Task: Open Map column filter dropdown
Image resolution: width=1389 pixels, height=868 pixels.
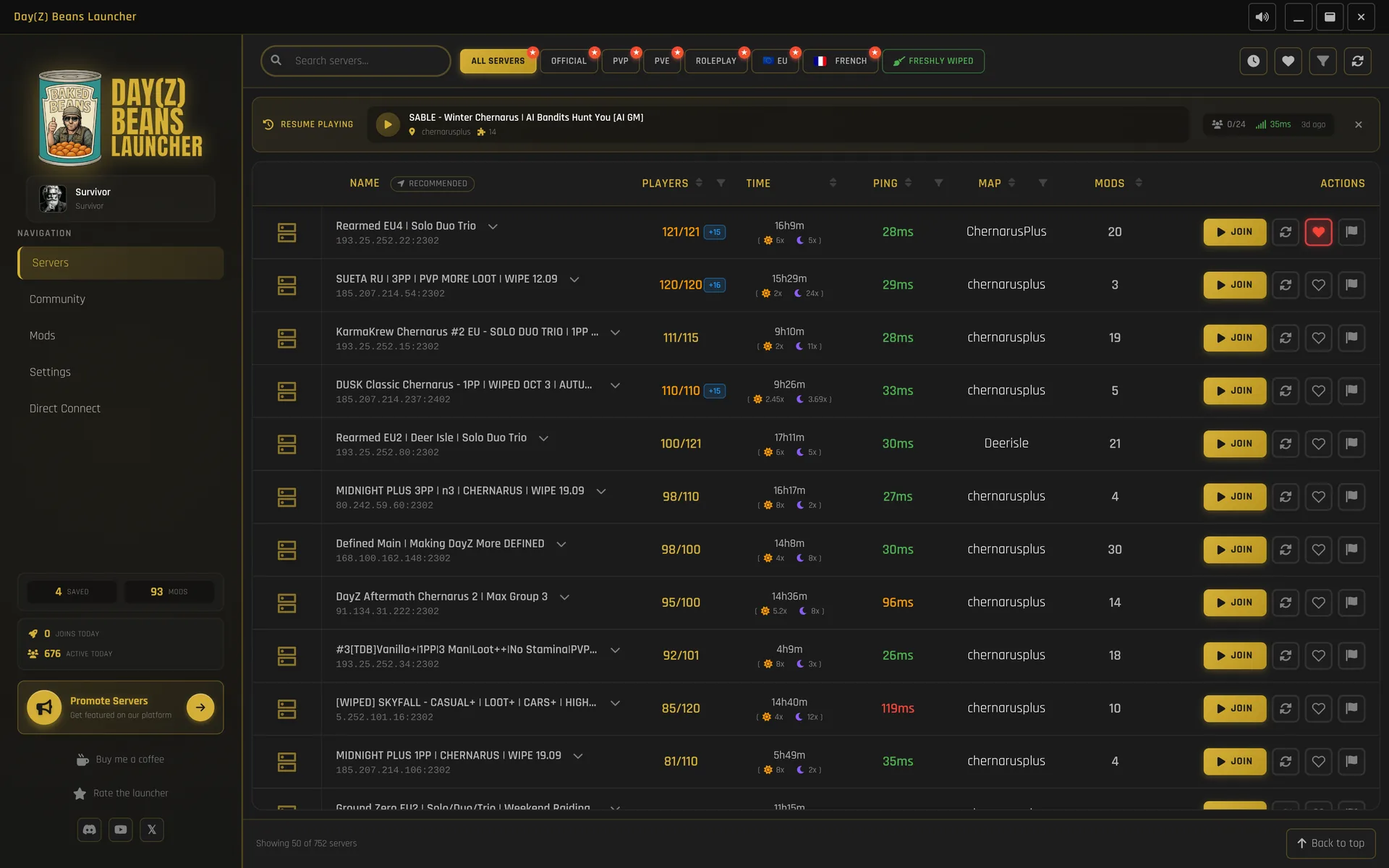Action: pyautogui.click(x=1042, y=183)
